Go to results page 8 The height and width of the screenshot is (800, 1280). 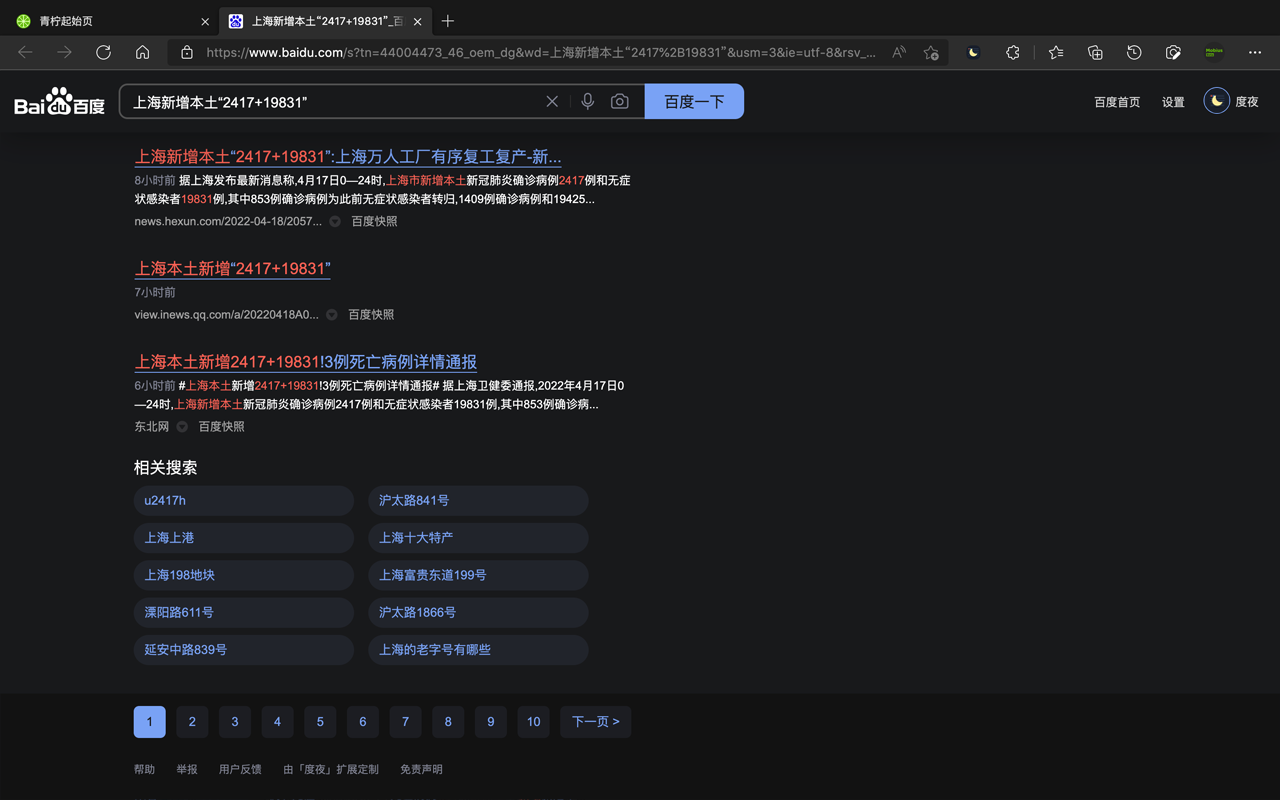click(x=448, y=721)
